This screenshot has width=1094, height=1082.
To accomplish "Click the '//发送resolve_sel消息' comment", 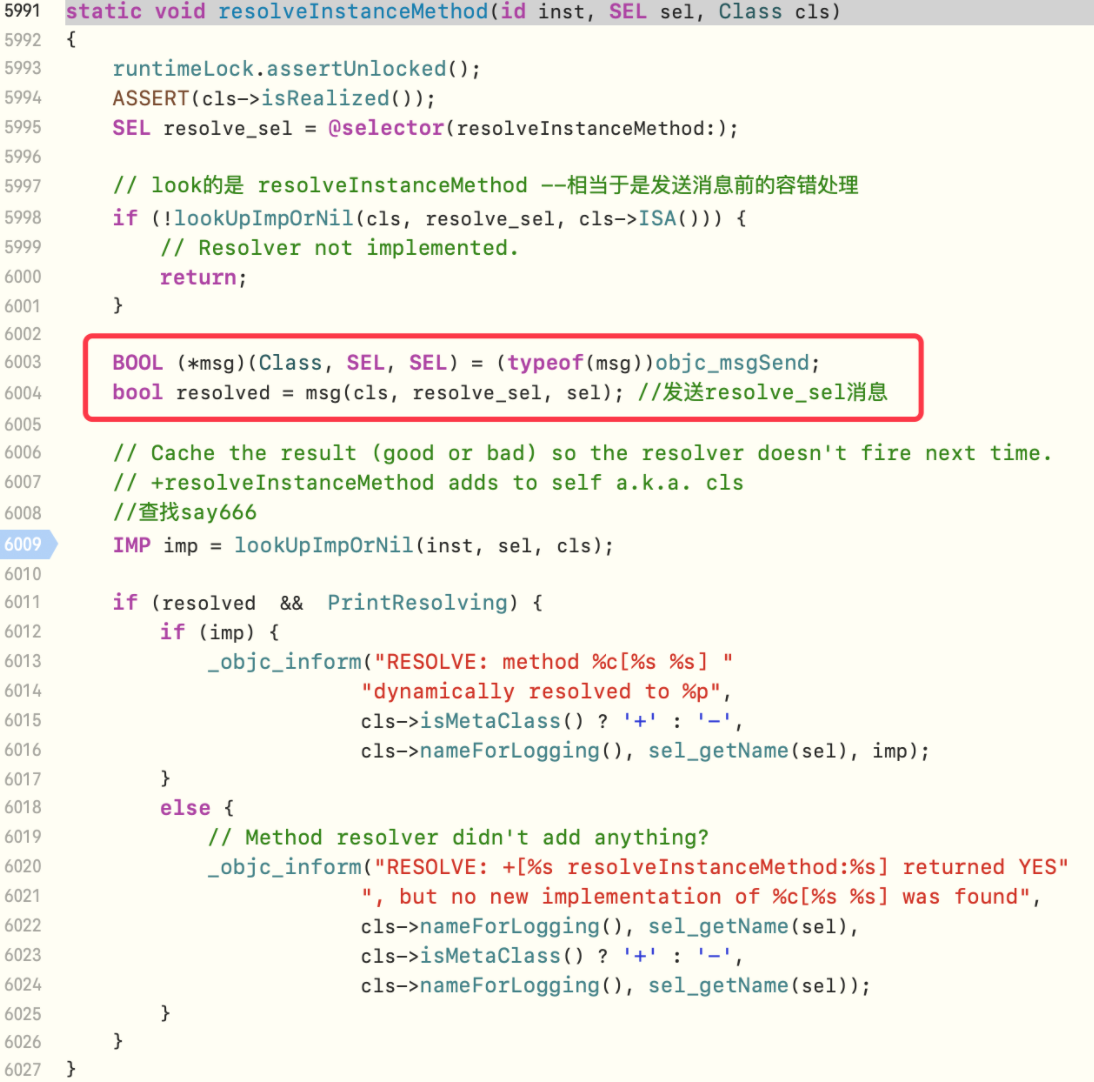I will 763,392.
